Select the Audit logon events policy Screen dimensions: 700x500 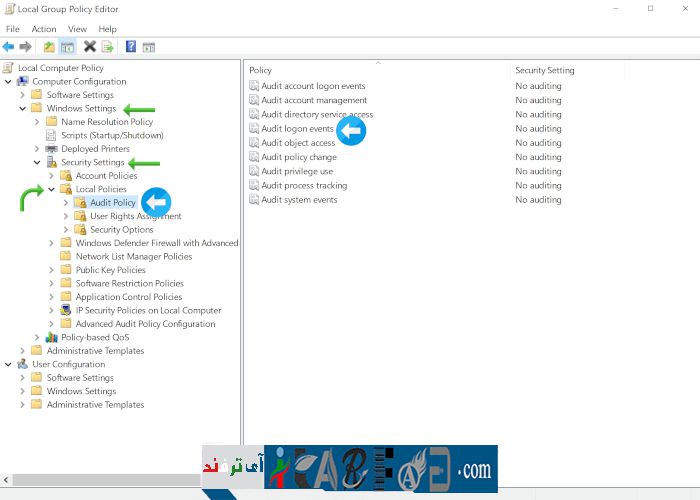pos(297,129)
